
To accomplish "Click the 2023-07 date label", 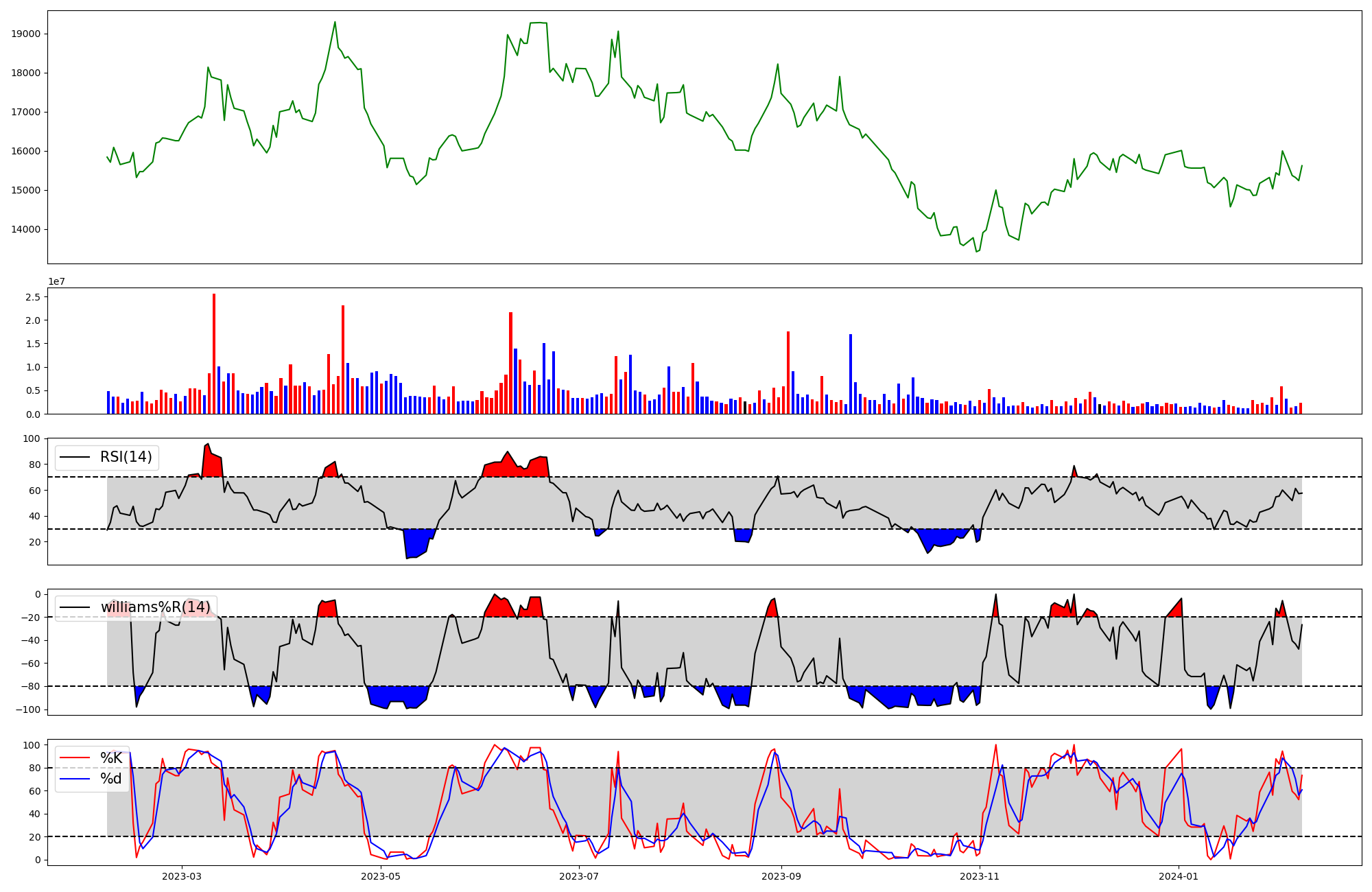I will point(580,876).
